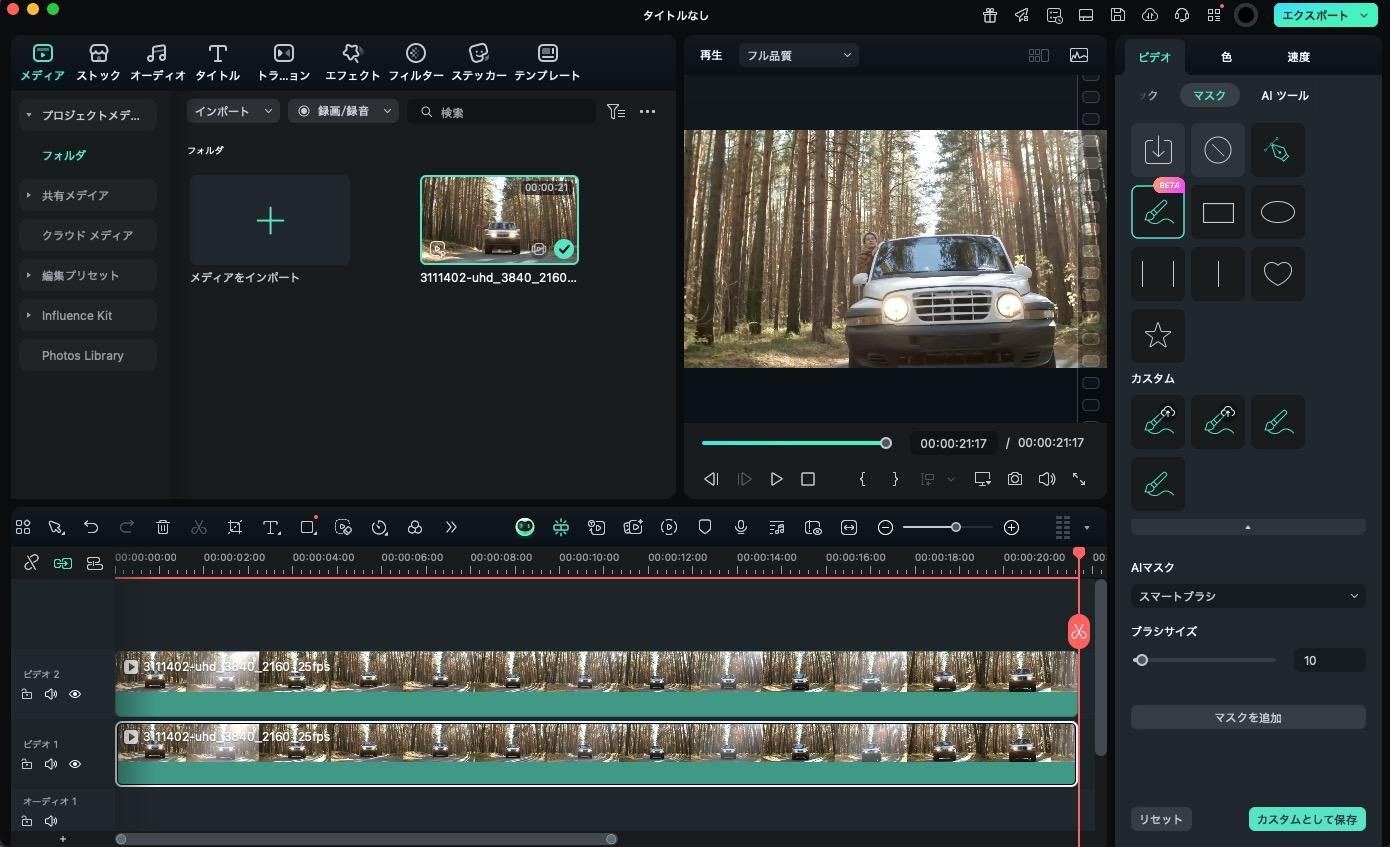Select the ellipse mask shape
The height and width of the screenshot is (847, 1390).
(1278, 212)
